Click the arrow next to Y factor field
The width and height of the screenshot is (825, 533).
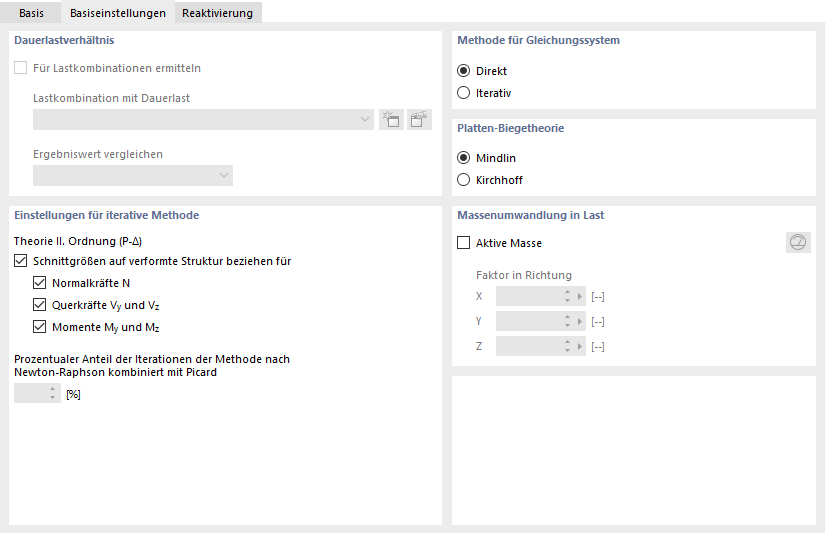point(580,321)
